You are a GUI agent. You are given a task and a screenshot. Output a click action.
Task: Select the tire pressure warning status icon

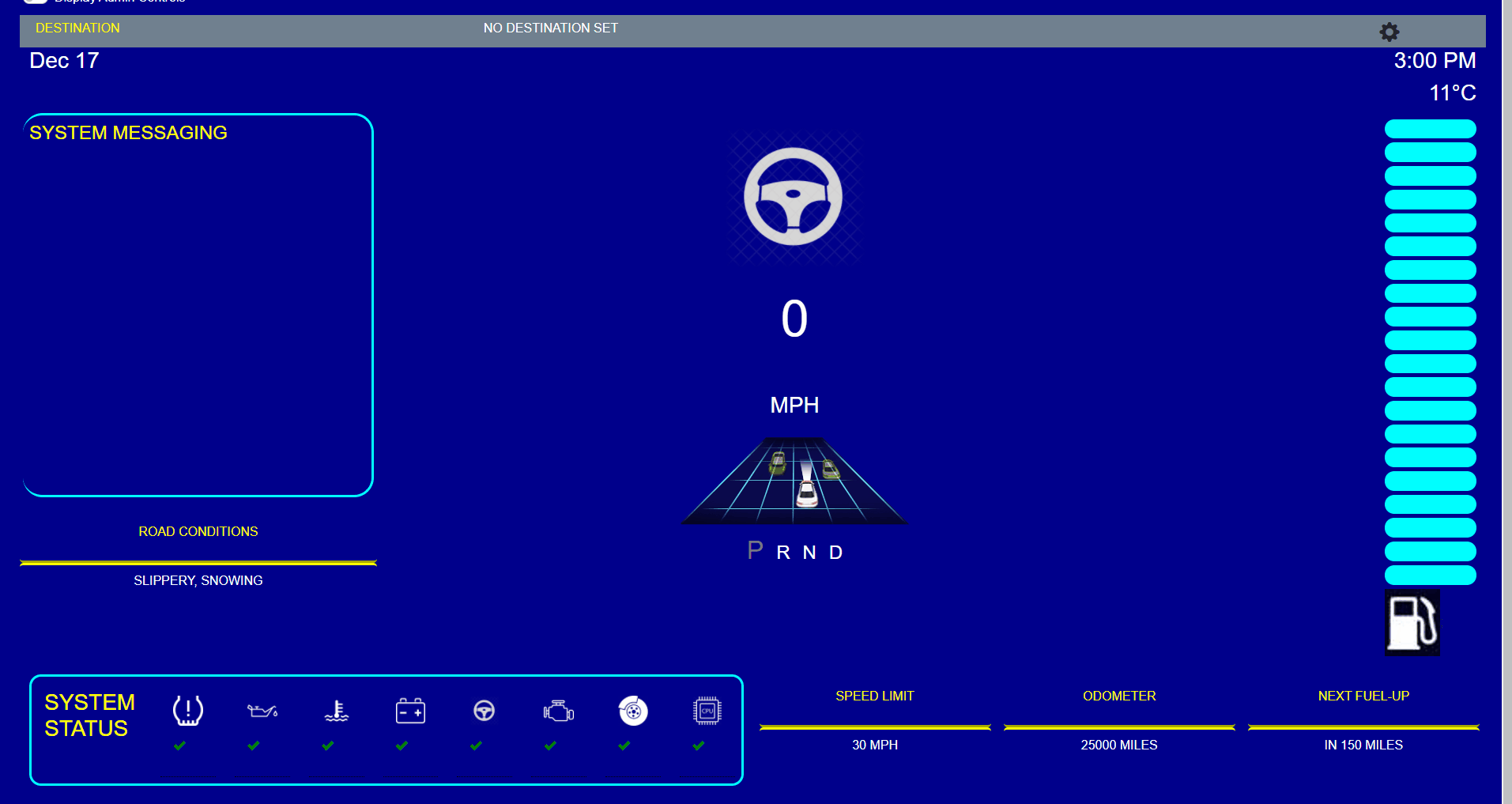pyautogui.click(x=188, y=711)
